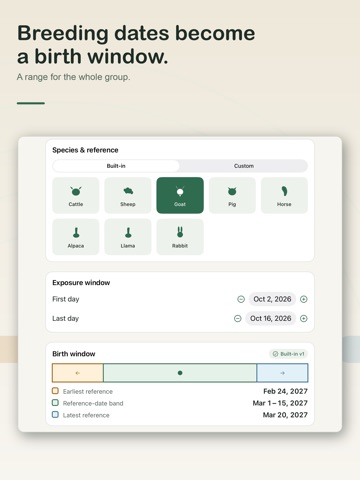Click the Latest reference blue legend swatch

click(x=55, y=415)
